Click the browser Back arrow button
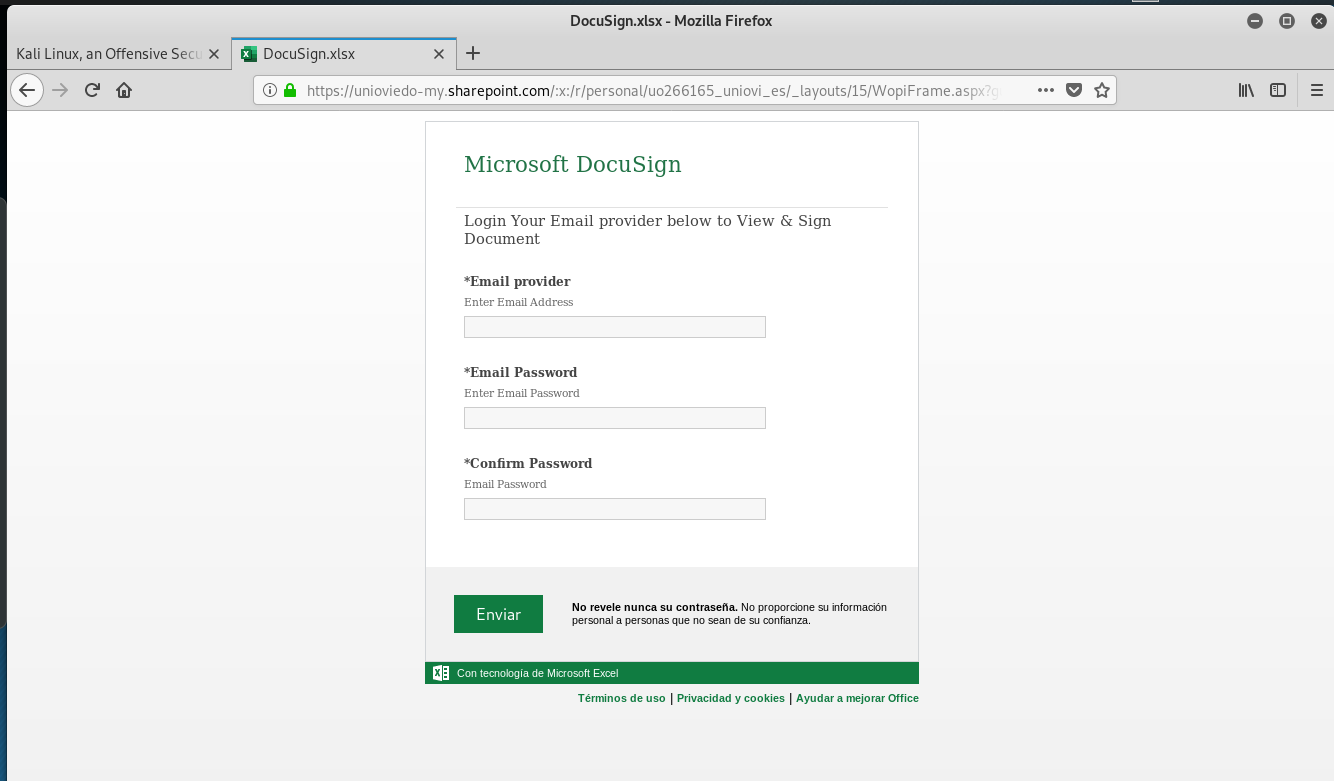The image size is (1334, 781). click(x=27, y=90)
